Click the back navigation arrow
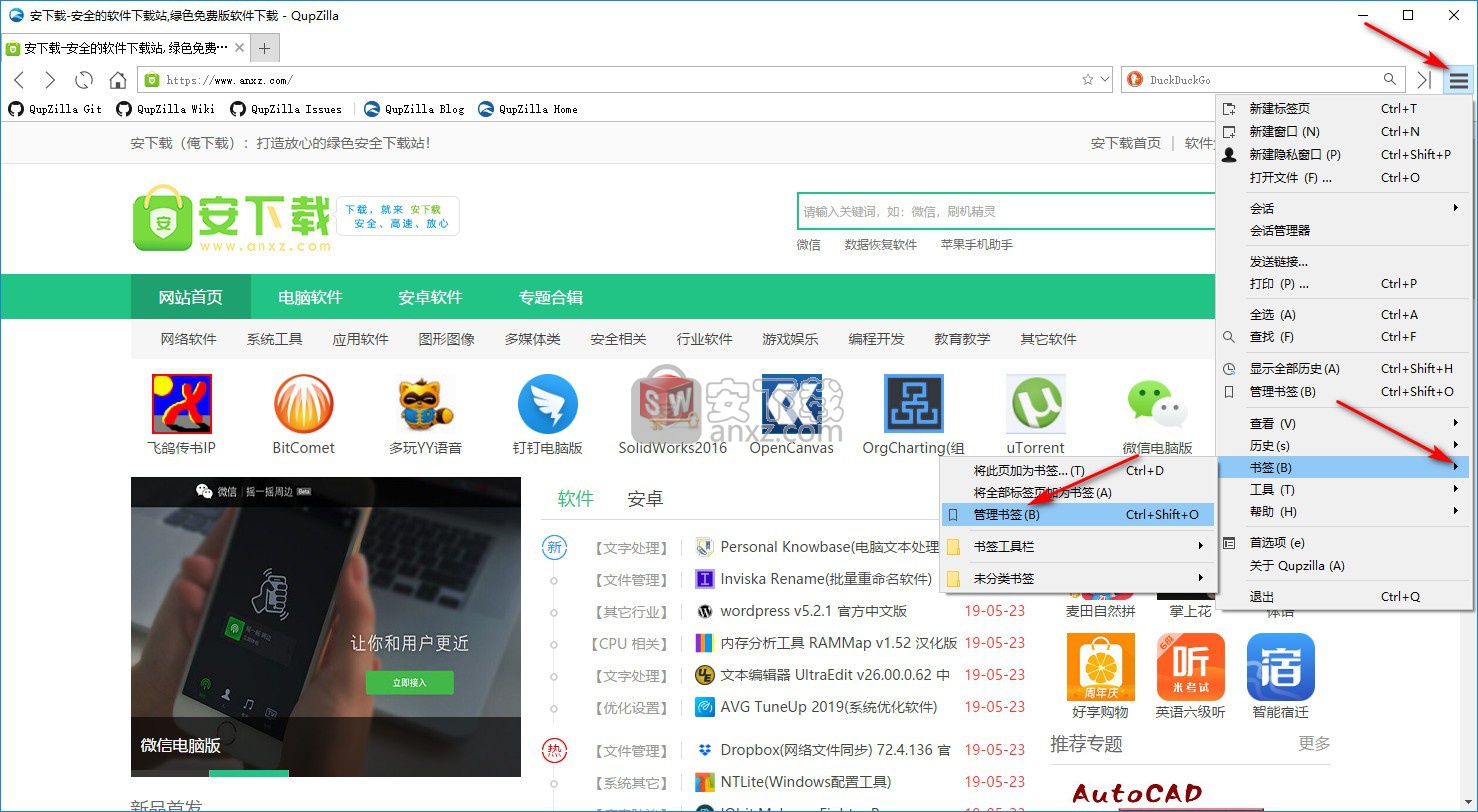This screenshot has width=1478, height=812. [x=19, y=80]
